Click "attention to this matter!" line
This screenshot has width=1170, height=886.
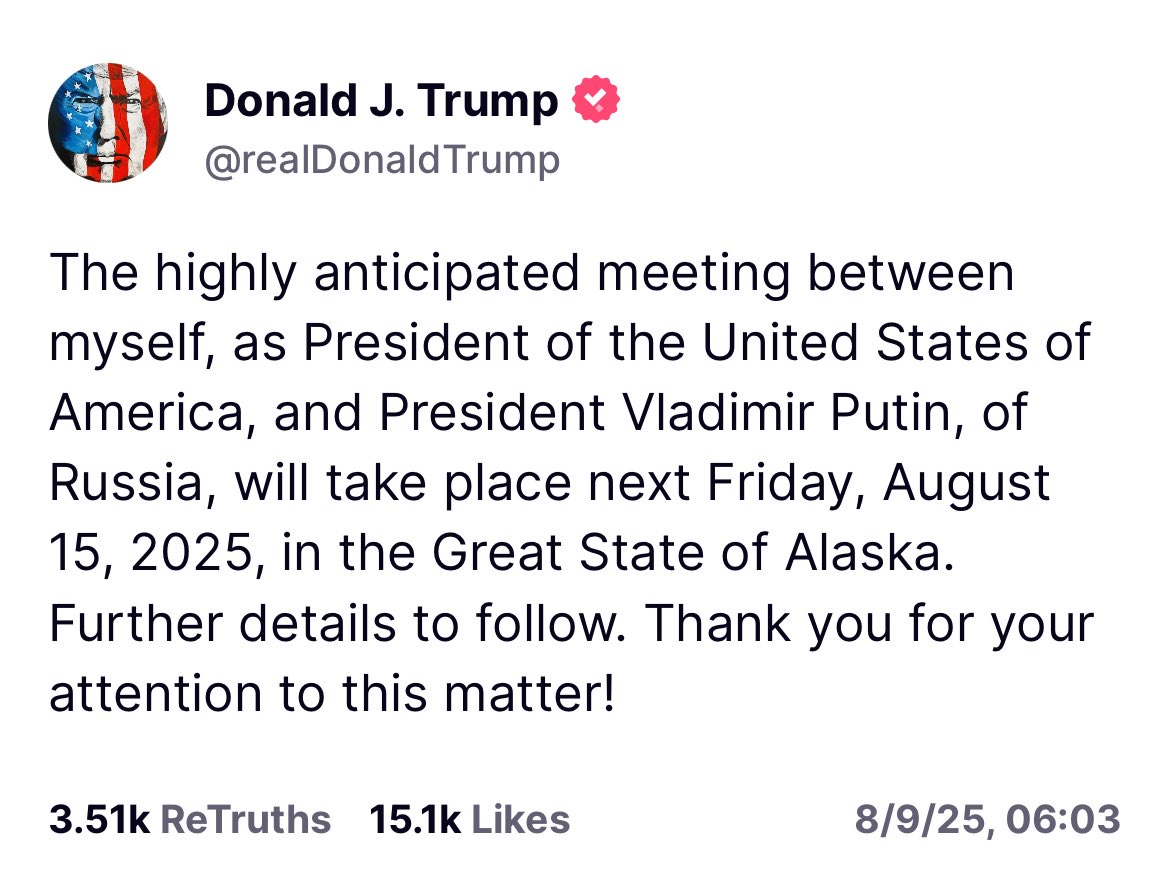[x=330, y=694]
